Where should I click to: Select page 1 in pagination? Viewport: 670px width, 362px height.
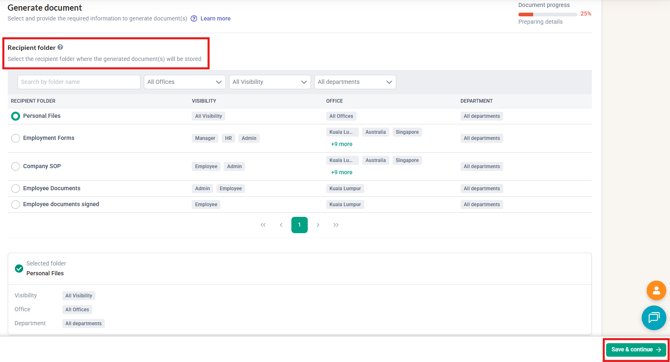click(300, 225)
